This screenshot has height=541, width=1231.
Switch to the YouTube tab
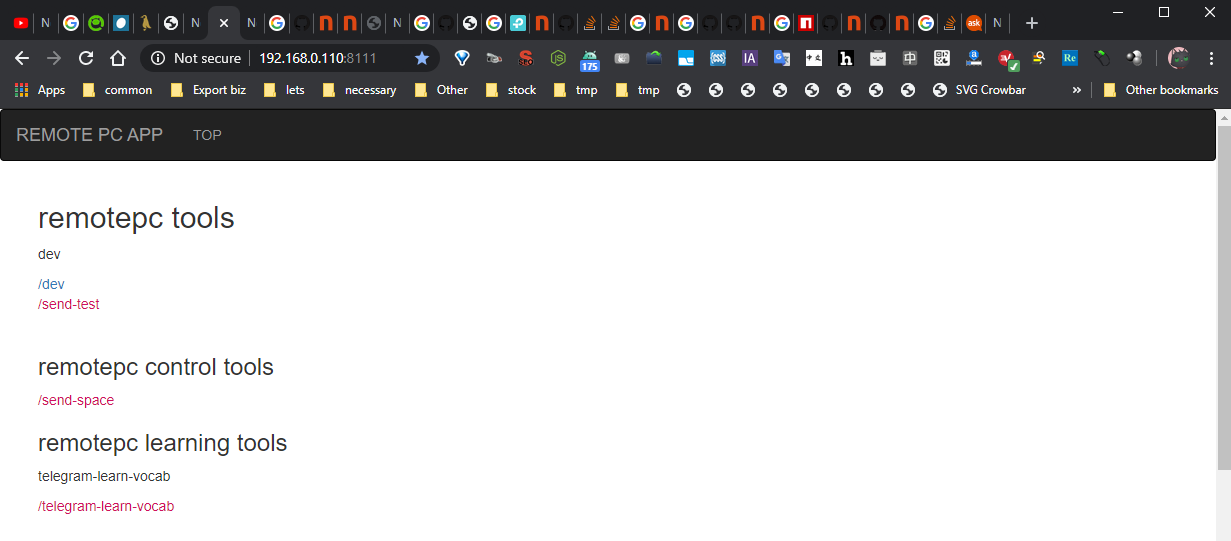21,22
